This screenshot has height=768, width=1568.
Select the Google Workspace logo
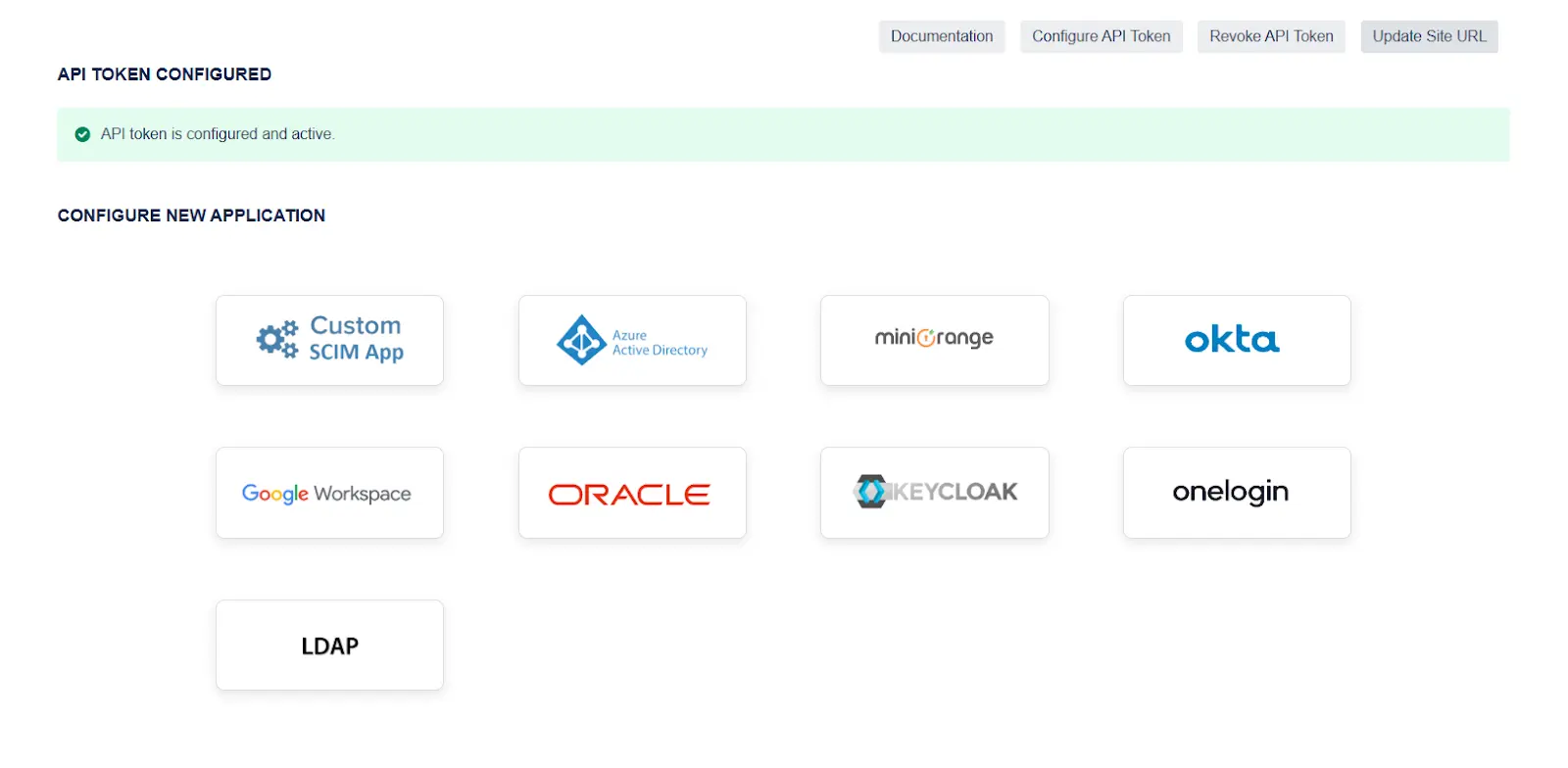326,494
